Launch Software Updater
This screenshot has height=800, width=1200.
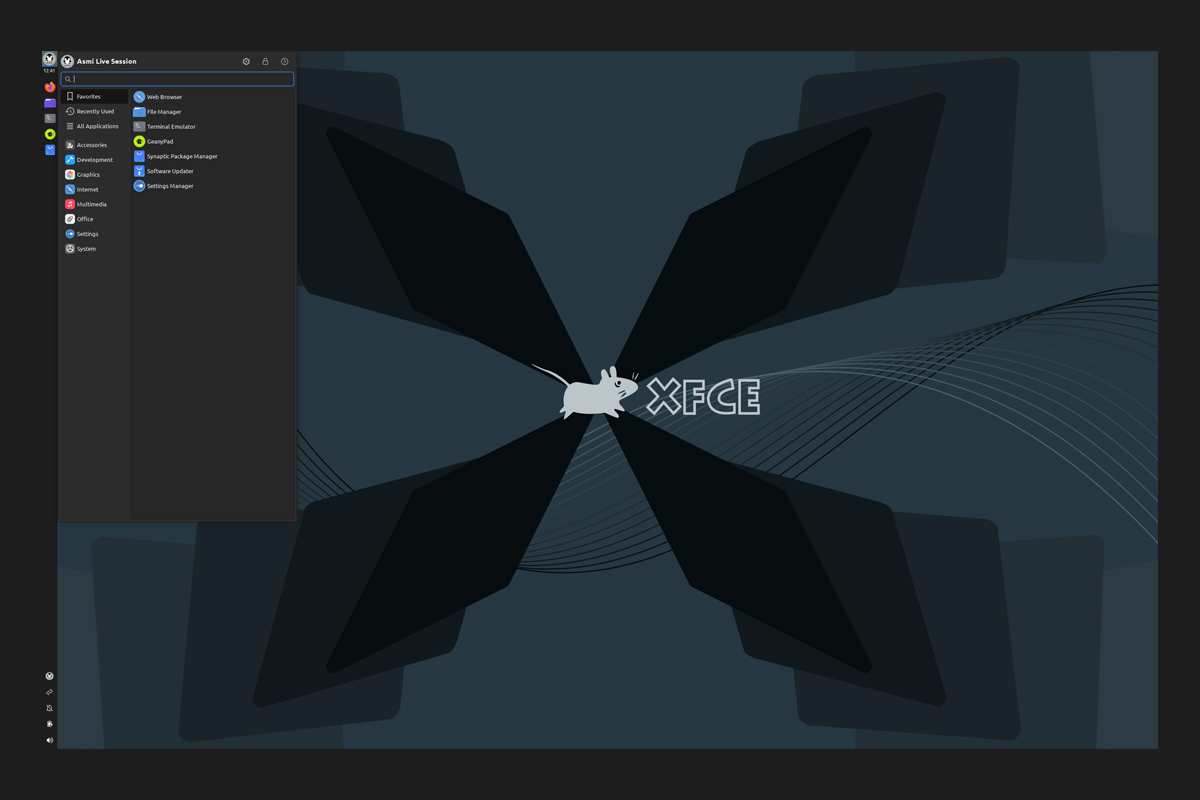pos(213,171)
